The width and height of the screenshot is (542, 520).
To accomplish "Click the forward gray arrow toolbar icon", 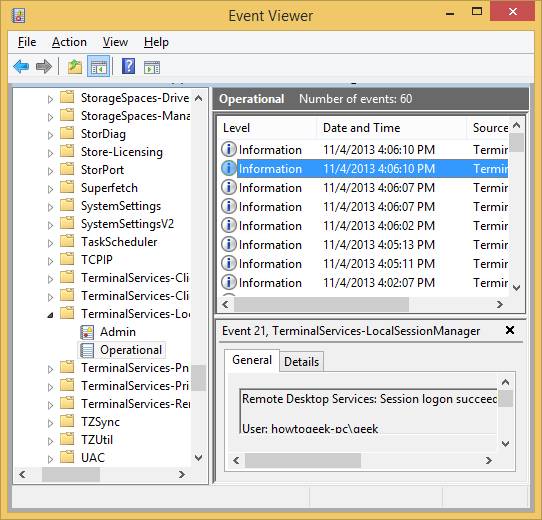I will 44,66.
